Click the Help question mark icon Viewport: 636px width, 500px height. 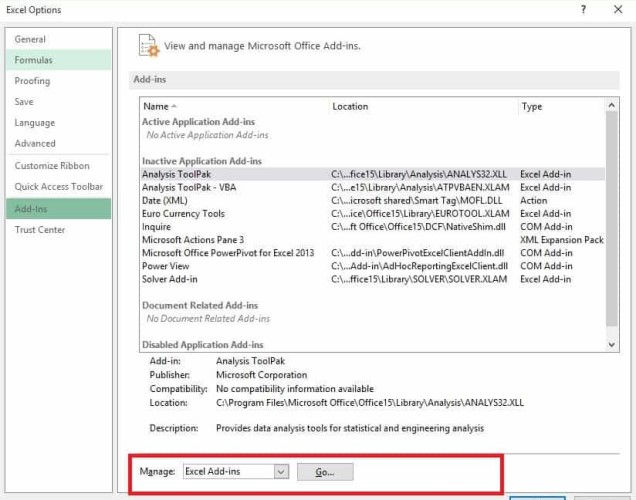click(583, 9)
